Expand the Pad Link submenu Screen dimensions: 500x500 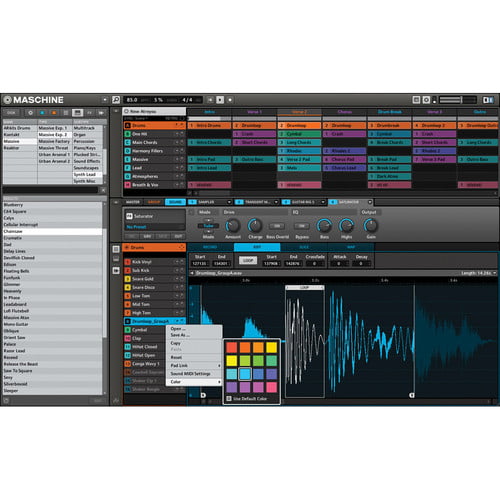[x=194, y=365]
